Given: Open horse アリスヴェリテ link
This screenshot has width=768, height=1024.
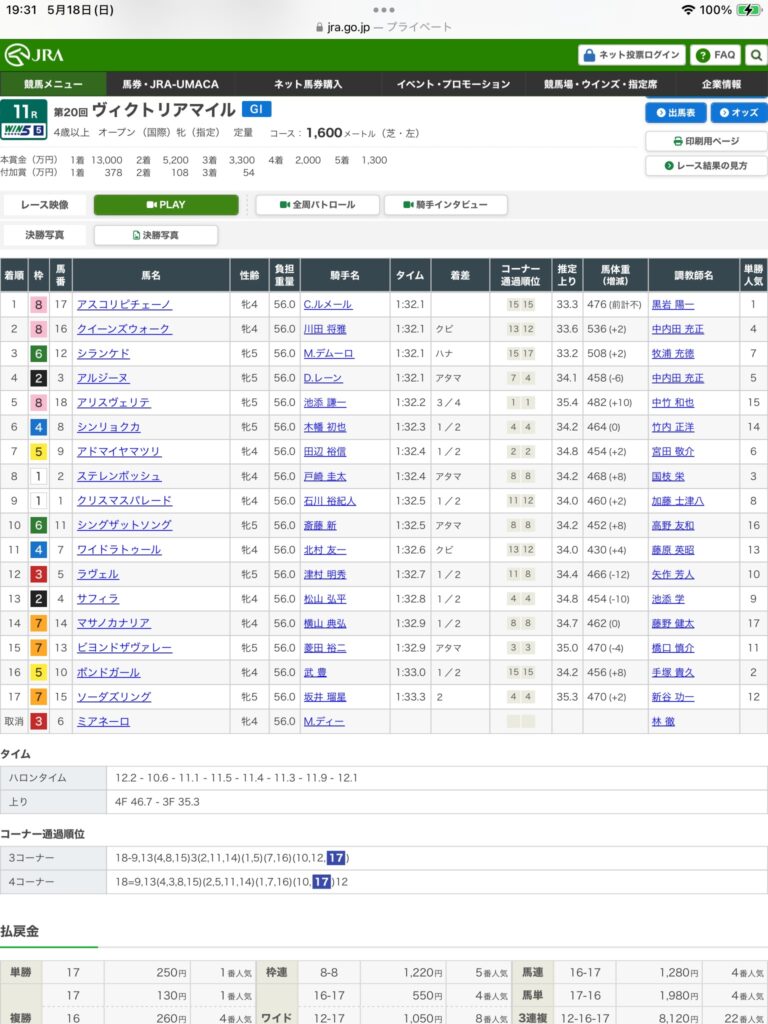Looking at the screenshot, I should pyautogui.click(x=114, y=402).
